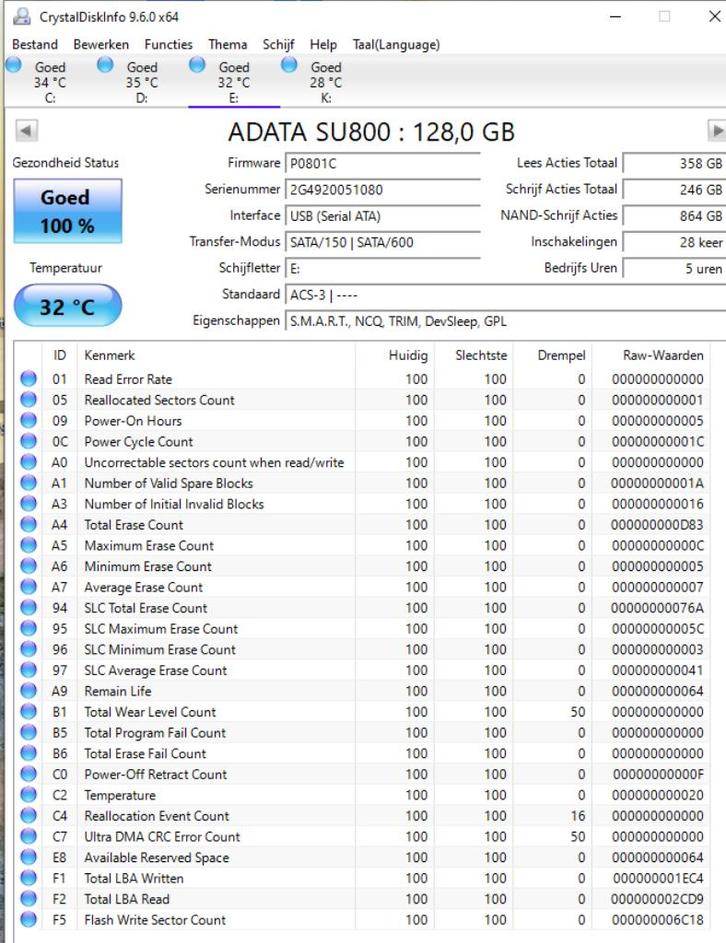Image resolution: width=726 pixels, height=943 pixels.
Task: Click the Interface field USB (Serial ATA)
Action: [x=383, y=217]
